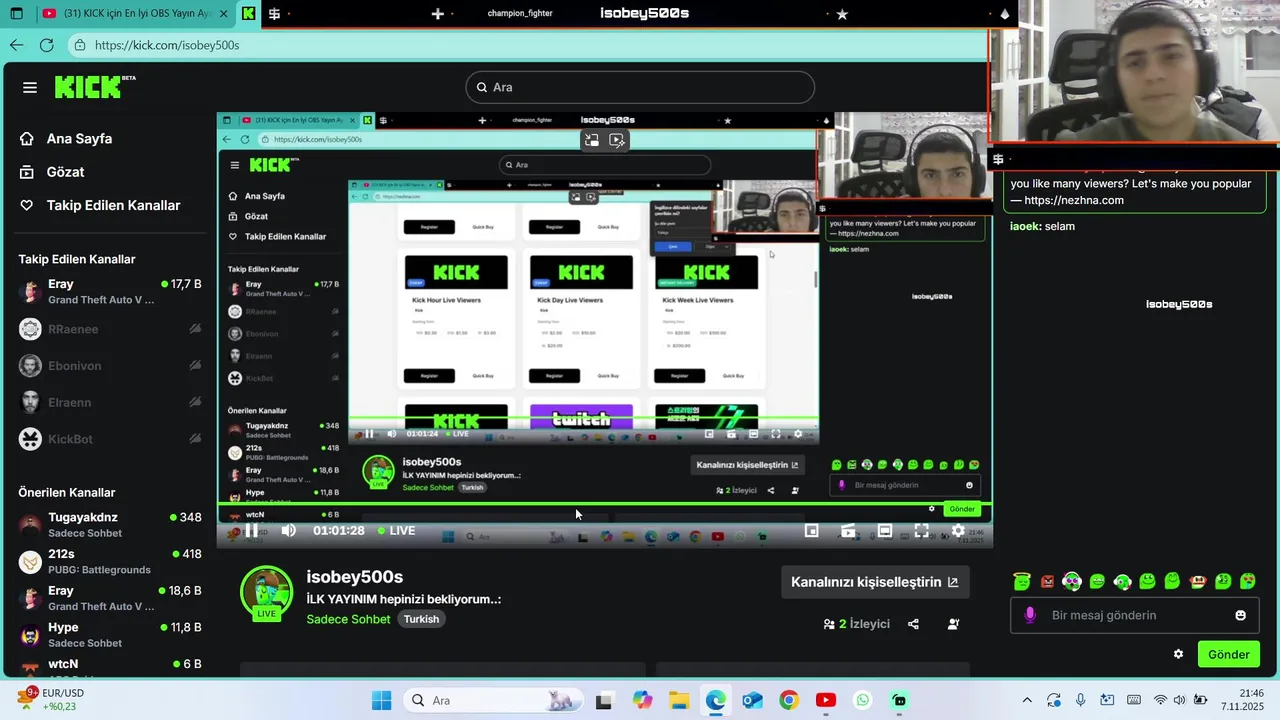
Task: Open the taskbar volume tray icon
Action: 1180,700
